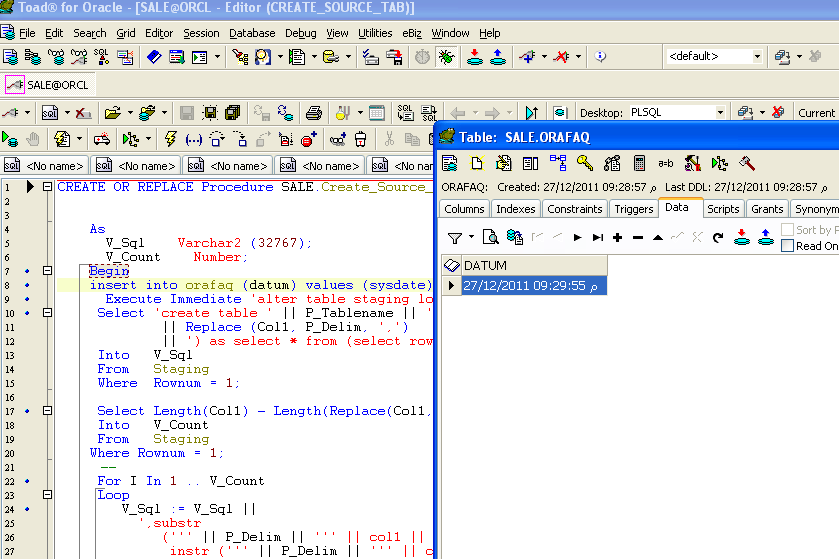Viewport: 839px width, 559px height.
Task: Delete record with the minus icon
Action: click(637, 238)
